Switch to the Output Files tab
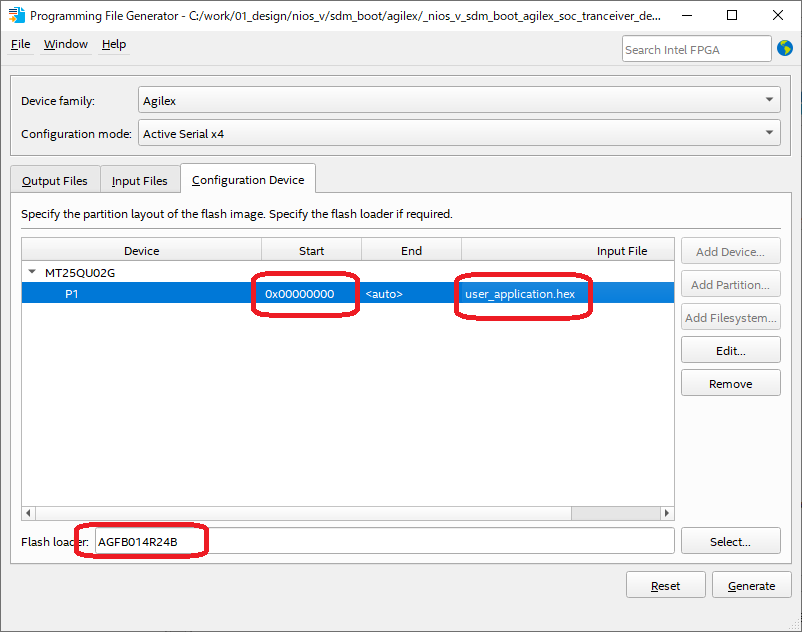 (55, 180)
